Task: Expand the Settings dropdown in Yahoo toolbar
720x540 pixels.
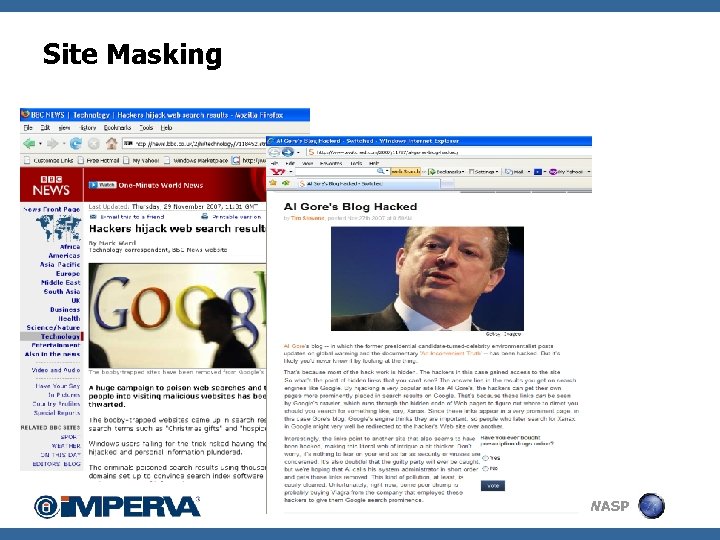Action: click(x=497, y=172)
